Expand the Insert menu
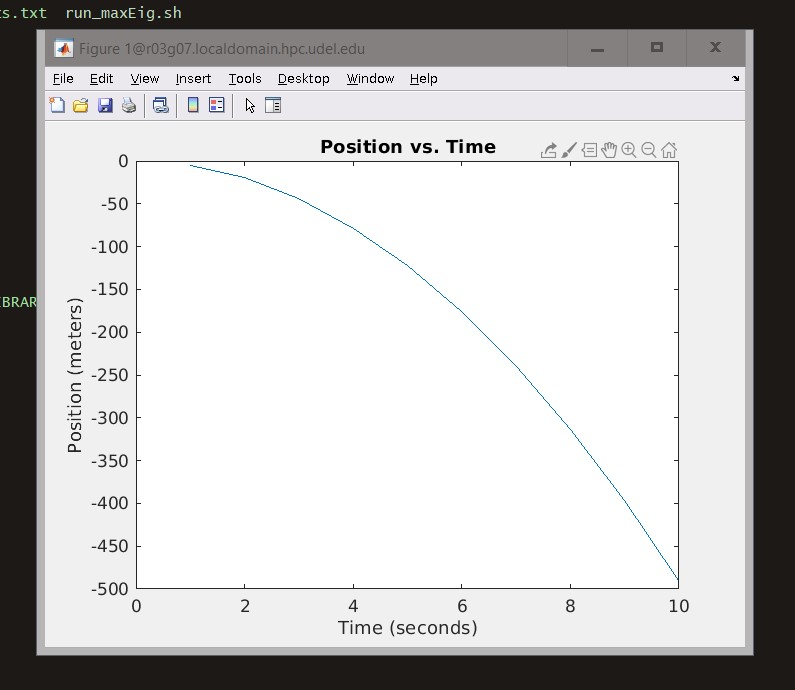Viewport: 795px width, 690px height. click(193, 78)
